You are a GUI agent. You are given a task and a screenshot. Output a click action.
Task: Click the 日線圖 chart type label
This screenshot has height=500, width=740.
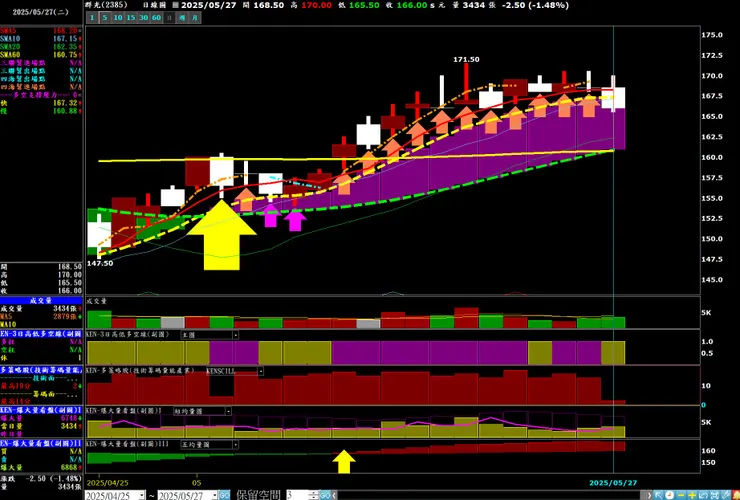(x=155, y=5)
